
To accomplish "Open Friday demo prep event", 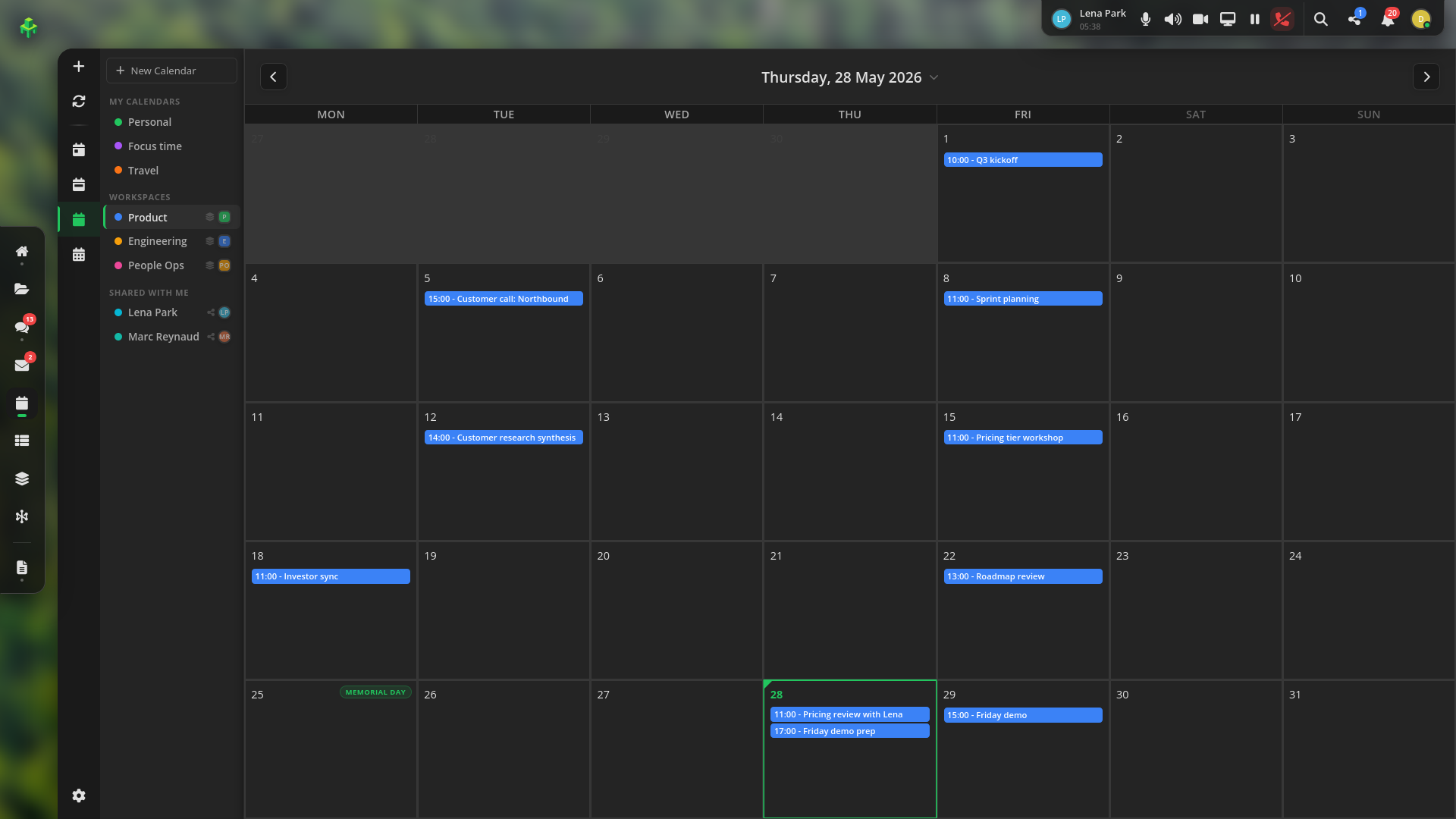I will pyautogui.click(x=849, y=731).
